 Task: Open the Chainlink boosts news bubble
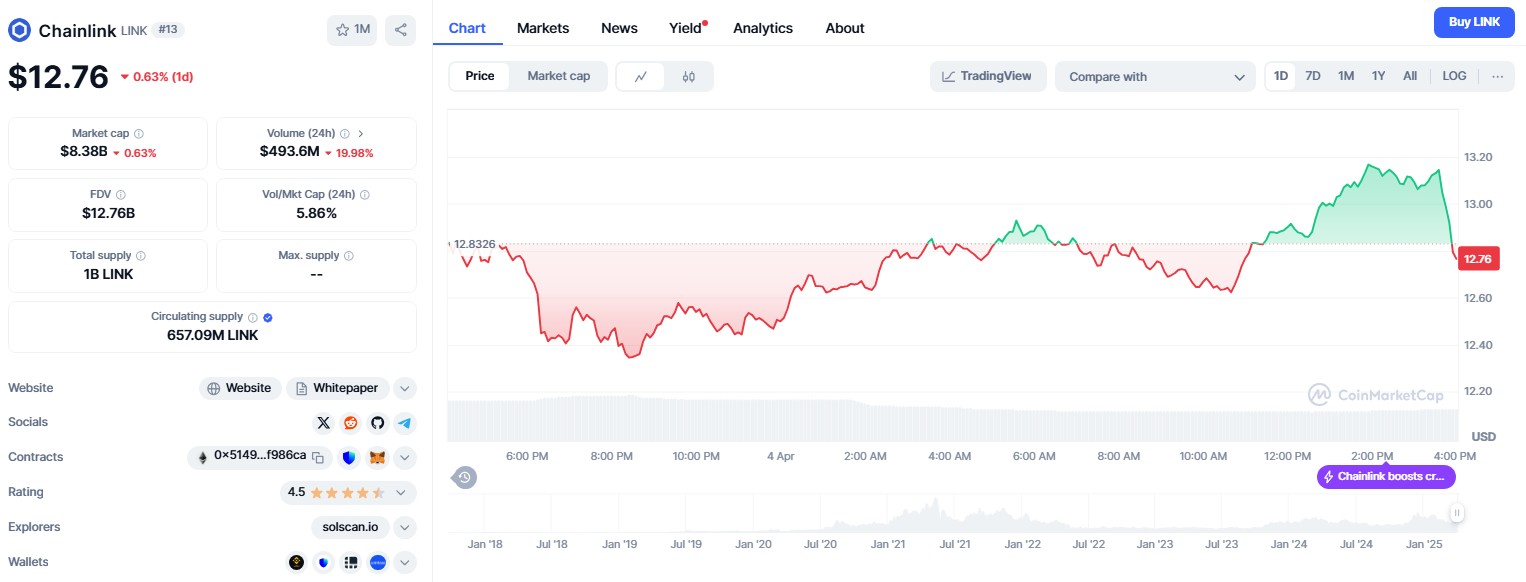coord(1386,477)
